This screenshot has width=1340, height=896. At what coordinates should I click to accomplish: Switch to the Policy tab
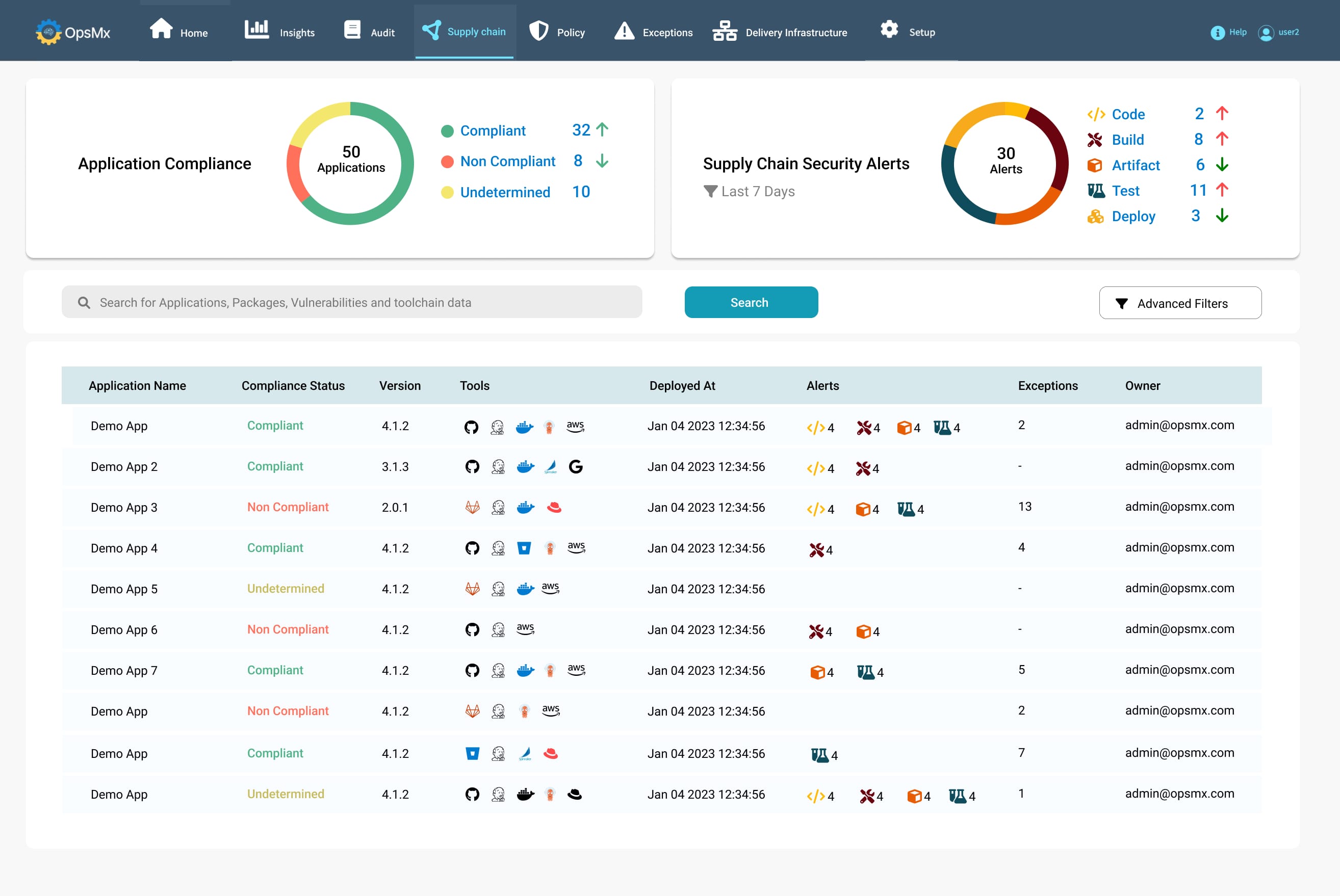tap(557, 32)
